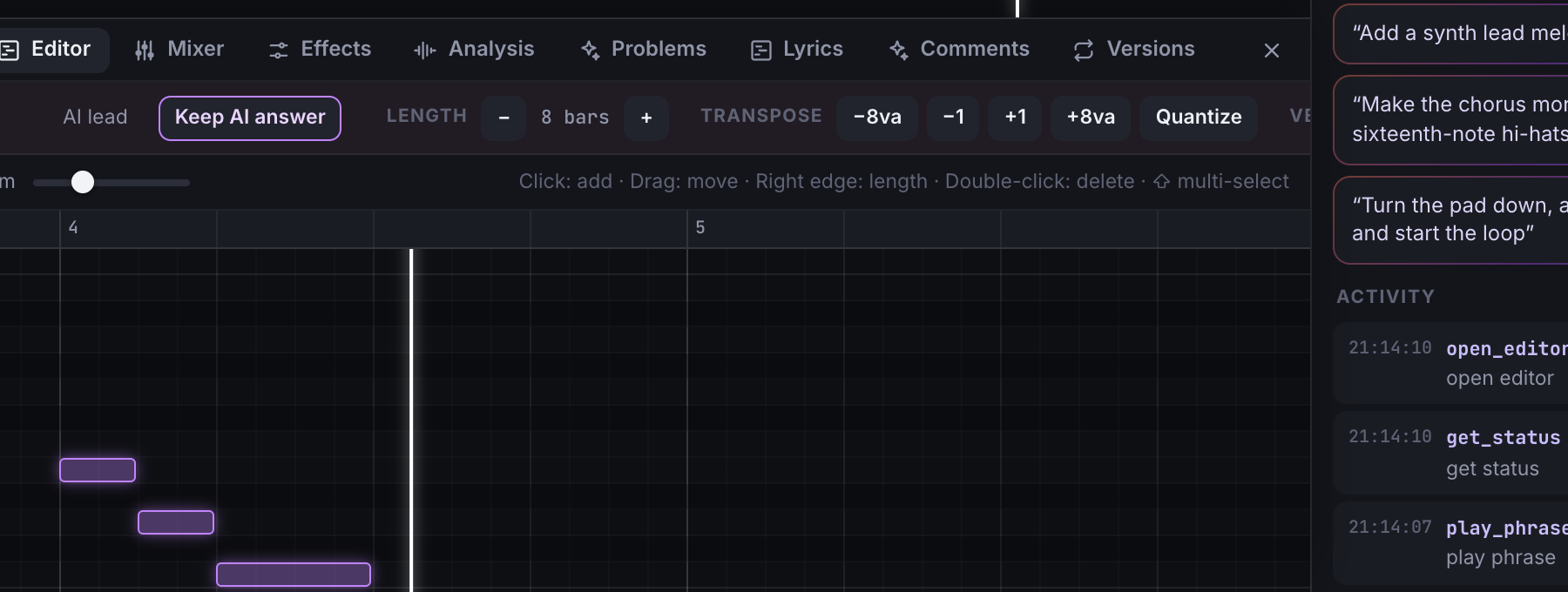Image resolution: width=1568 pixels, height=592 pixels.
Task: Select the play_phrase activity entry
Action: [x=1451, y=542]
